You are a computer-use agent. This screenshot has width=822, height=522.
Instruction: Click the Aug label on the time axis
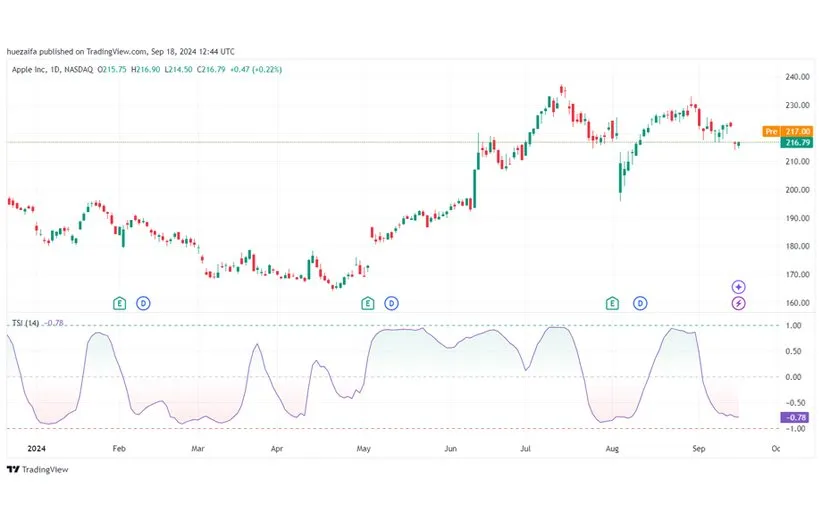pos(612,448)
